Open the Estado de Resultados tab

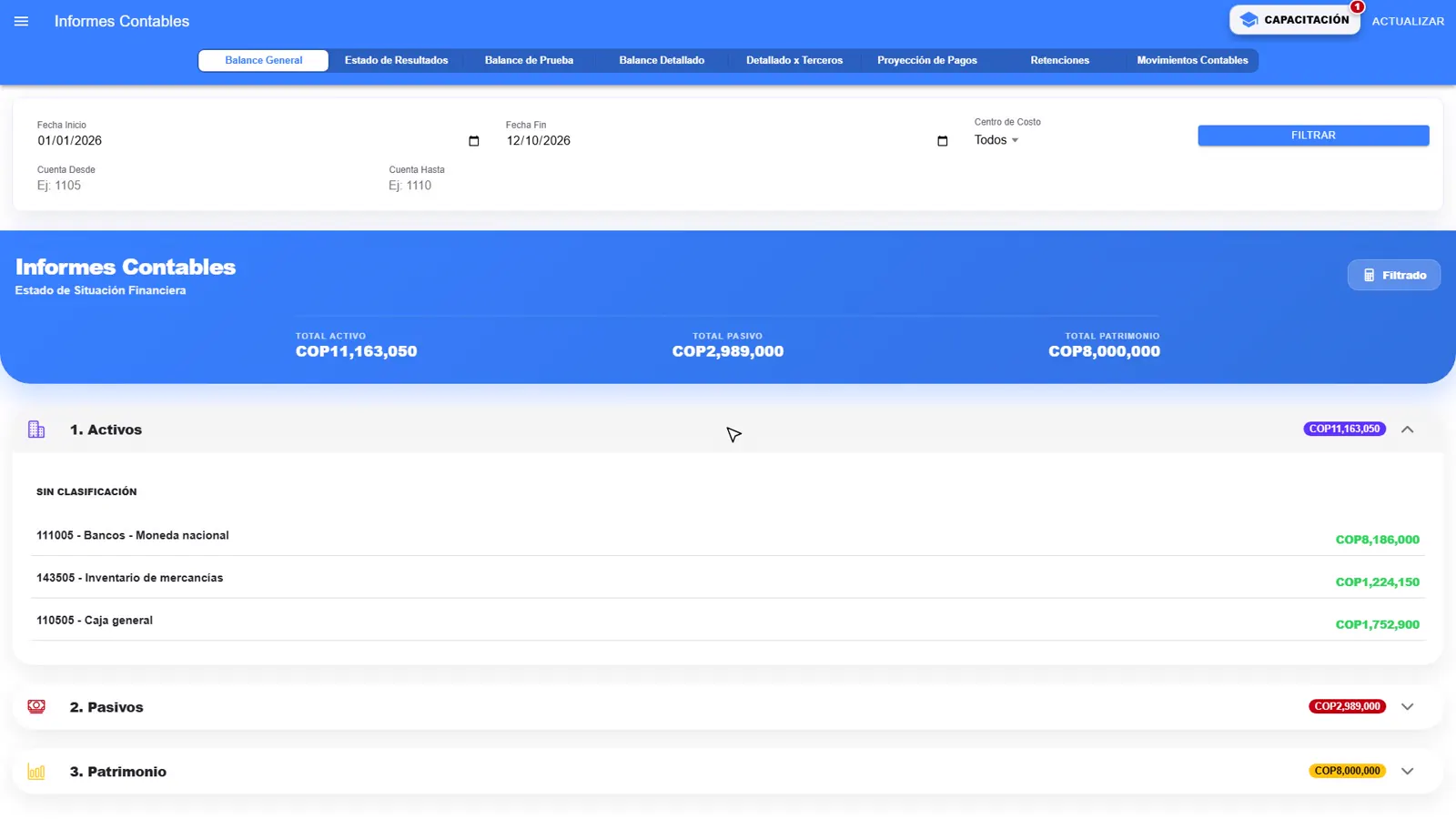[x=396, y=60]
